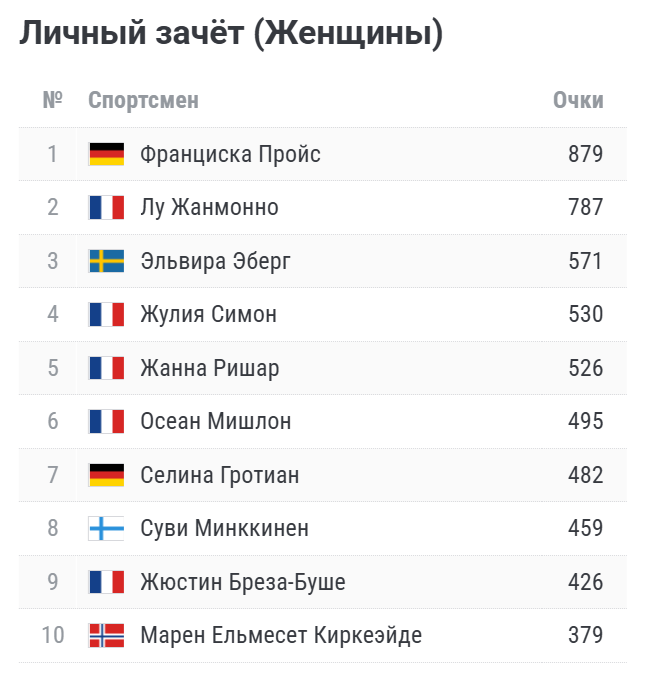Open athlete Франциска Пройс's name link
The image size is (647, 677).
(230, 154)
